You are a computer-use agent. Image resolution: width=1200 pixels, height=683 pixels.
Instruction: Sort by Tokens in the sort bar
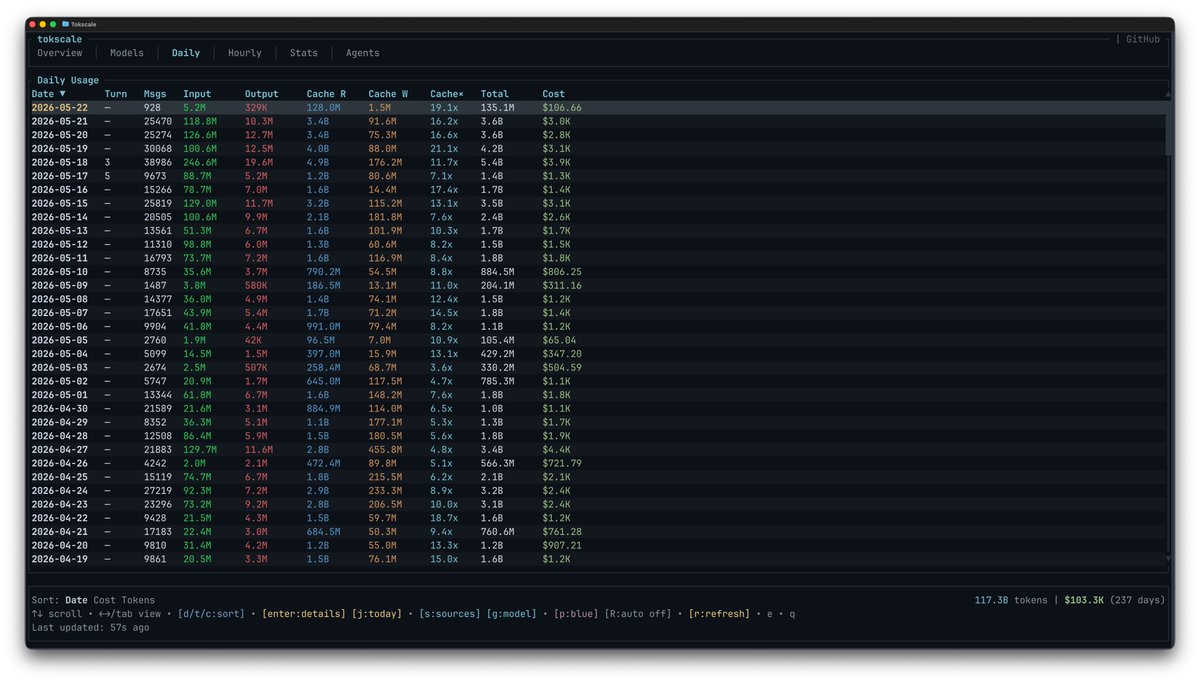pos(139,600)
